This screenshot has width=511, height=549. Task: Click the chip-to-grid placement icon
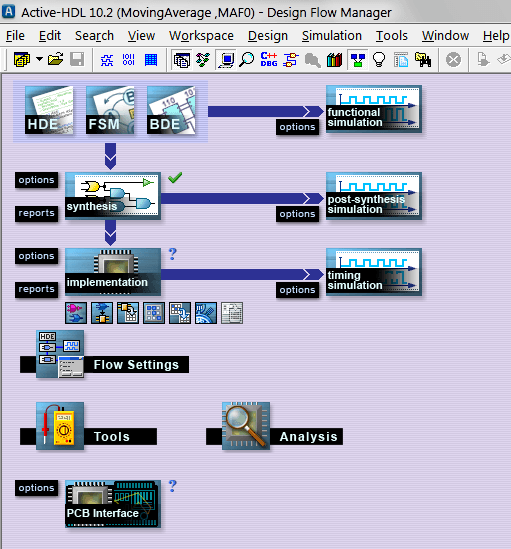(128, 313)
